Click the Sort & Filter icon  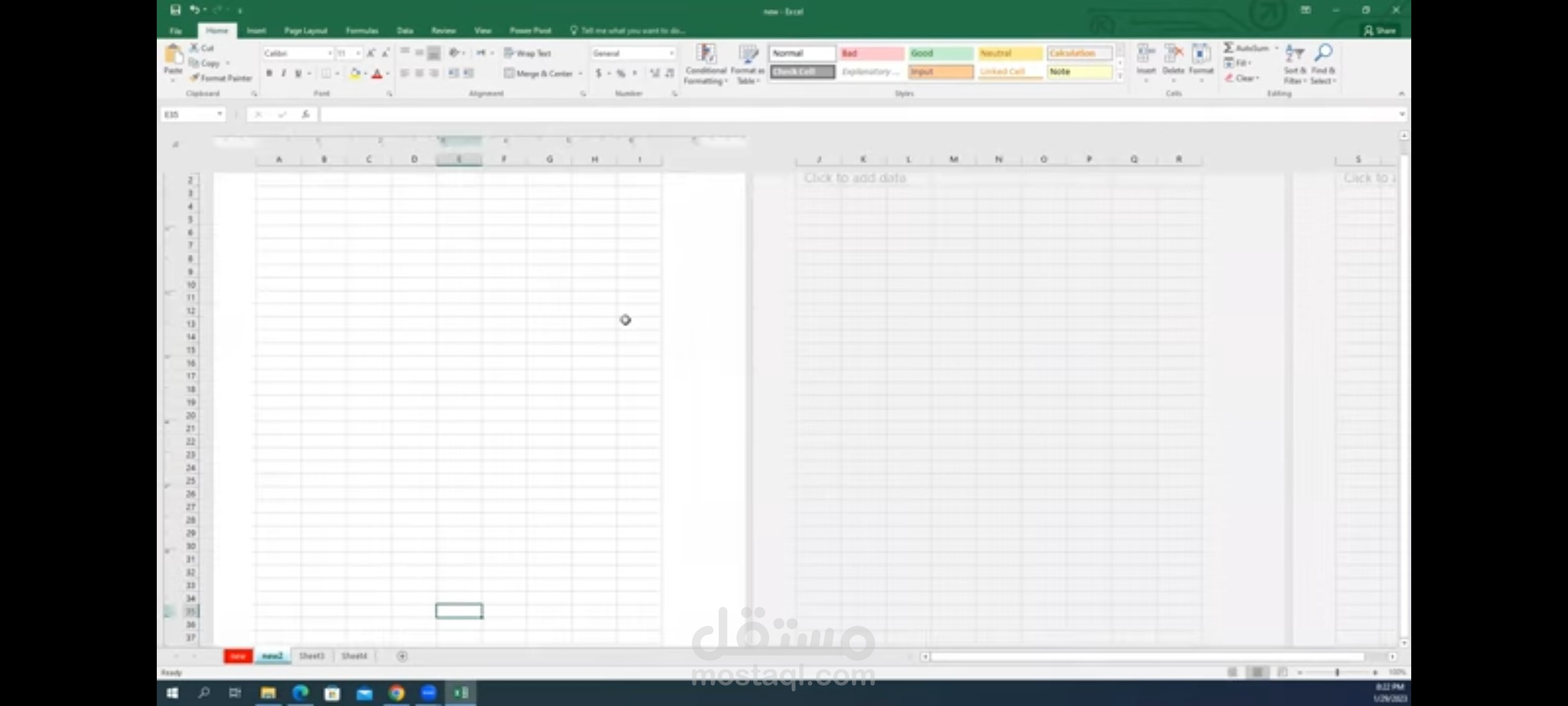pos(1294,54)
